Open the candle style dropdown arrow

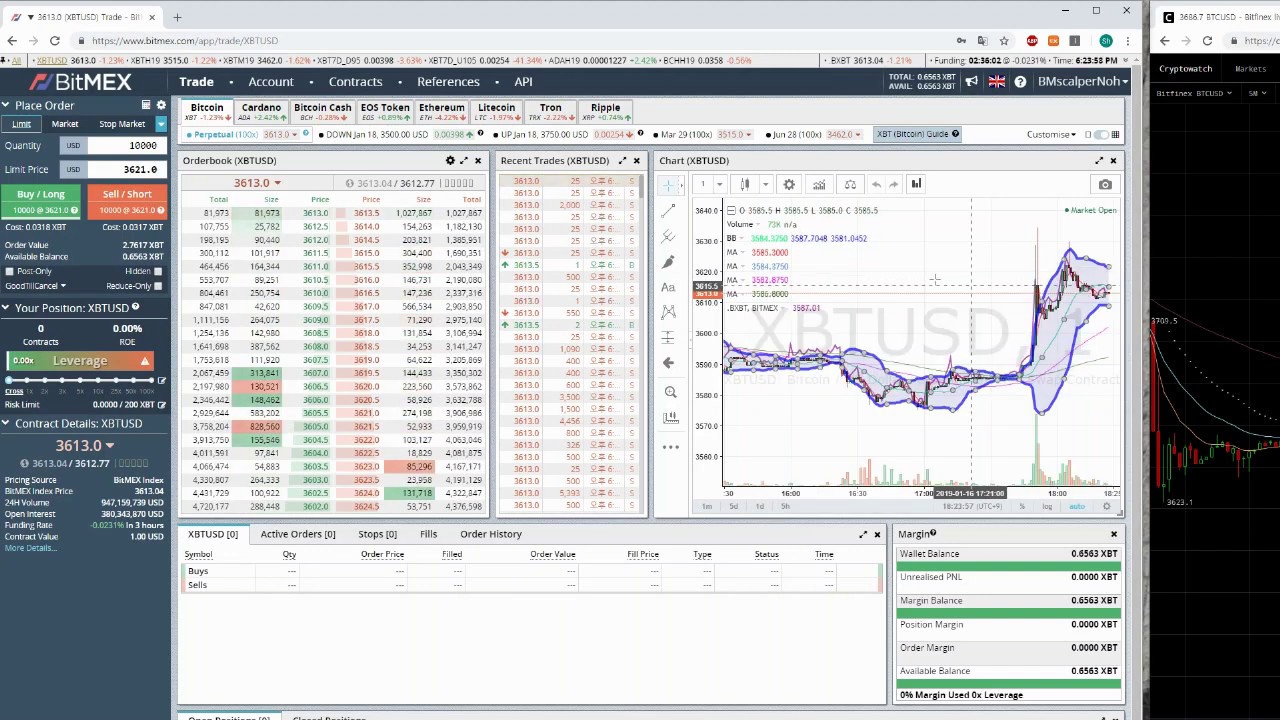pos(765,184)
